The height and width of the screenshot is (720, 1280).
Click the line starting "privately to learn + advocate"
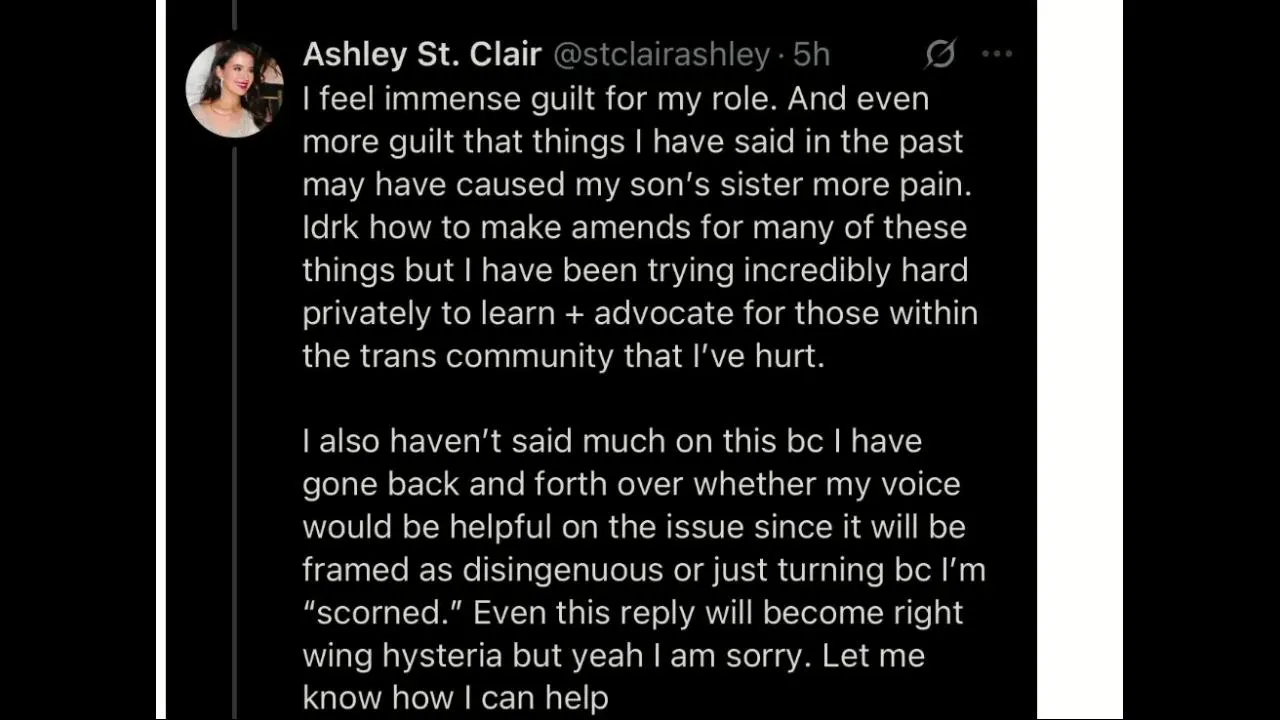point(639,314)
